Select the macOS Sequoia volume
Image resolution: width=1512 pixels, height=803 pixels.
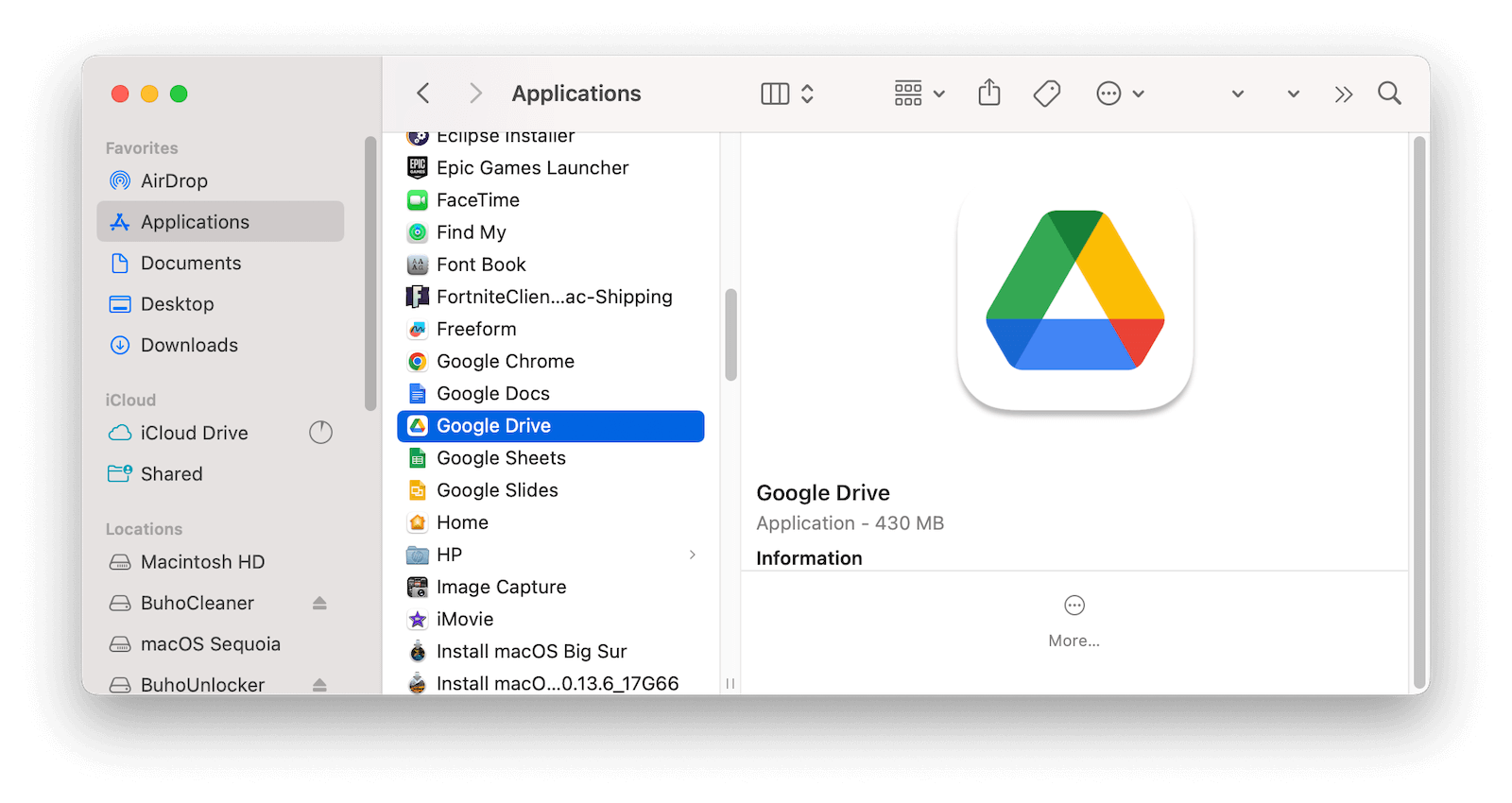click(220, 644)
